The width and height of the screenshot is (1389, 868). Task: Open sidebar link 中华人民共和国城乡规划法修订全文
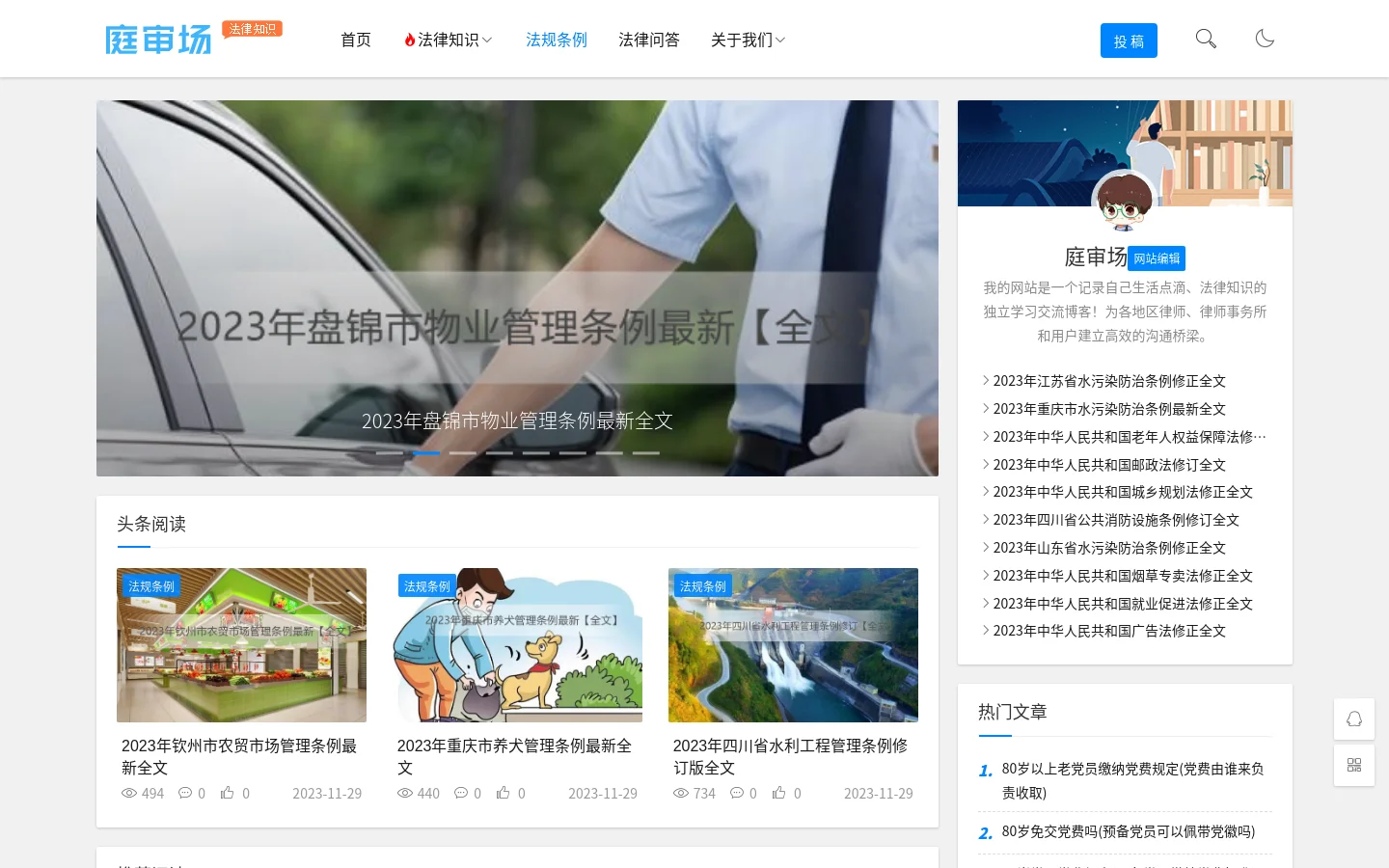click(1123, 492)
